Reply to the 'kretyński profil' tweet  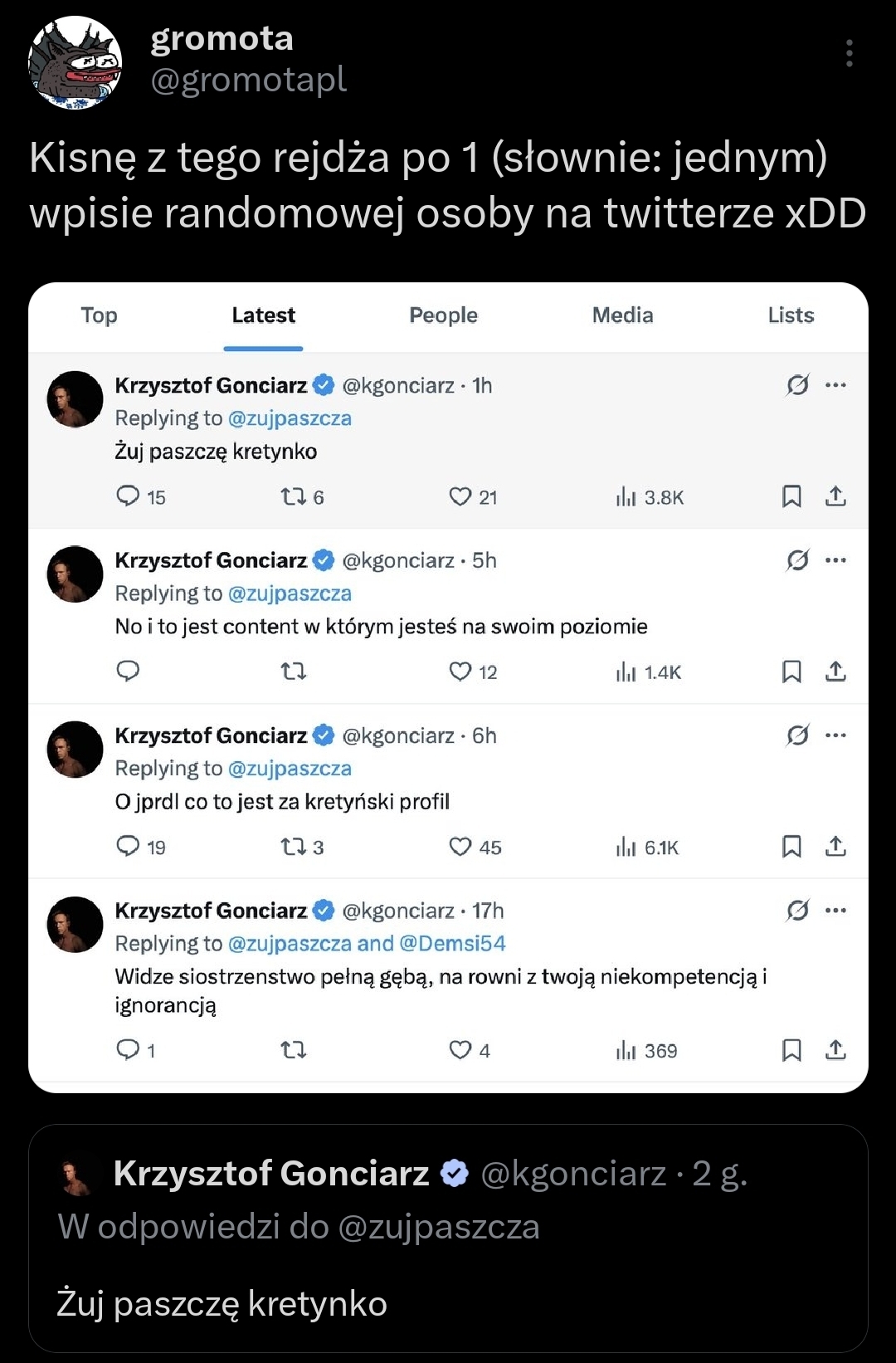[128, 847]
